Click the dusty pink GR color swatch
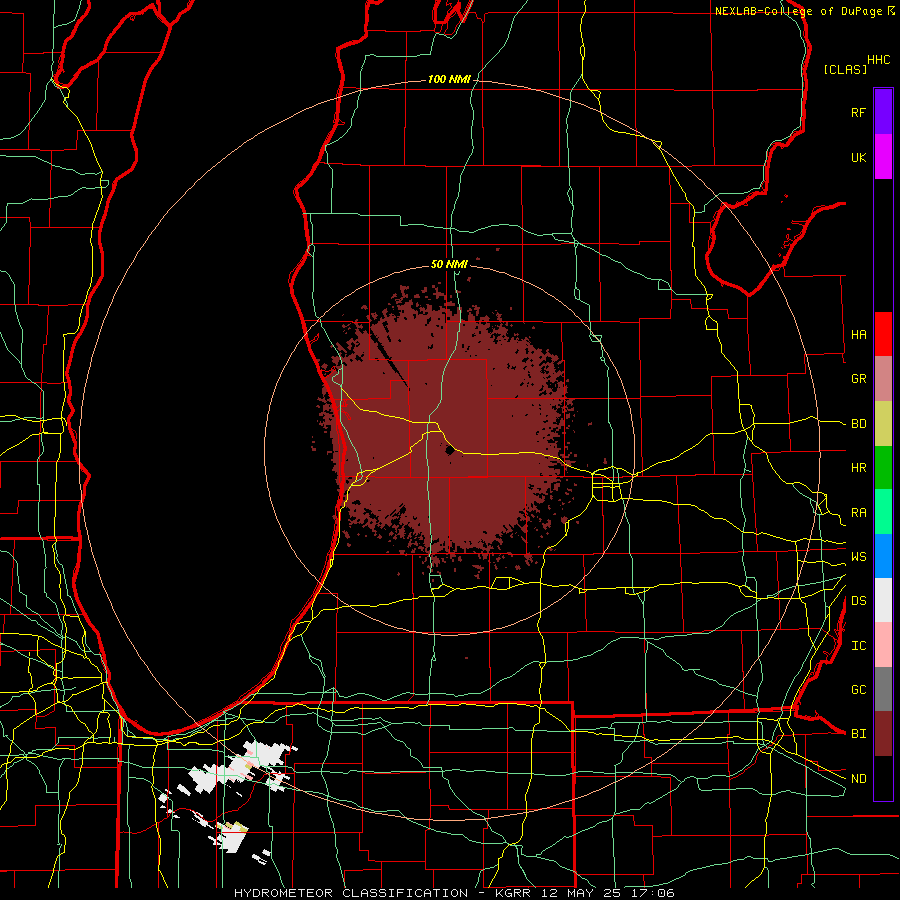The height and width of the screenshot is (900, 900). click(x=883, y=379)
